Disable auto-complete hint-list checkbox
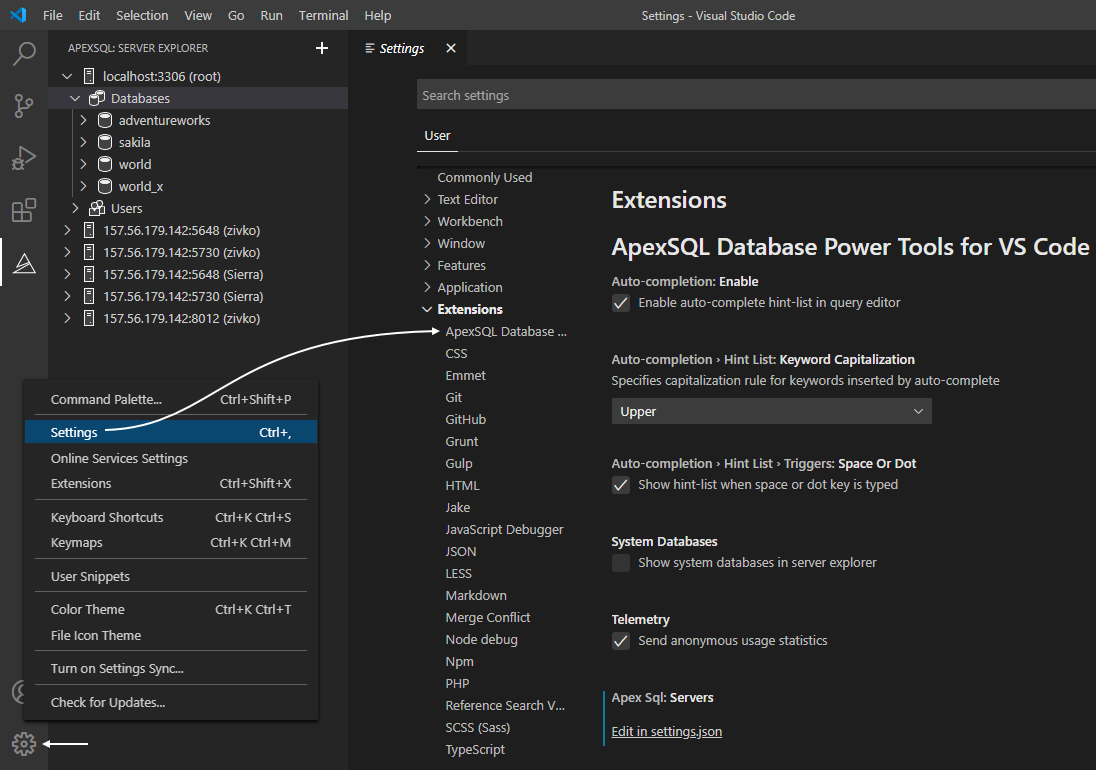 click(x=621, y=303)
